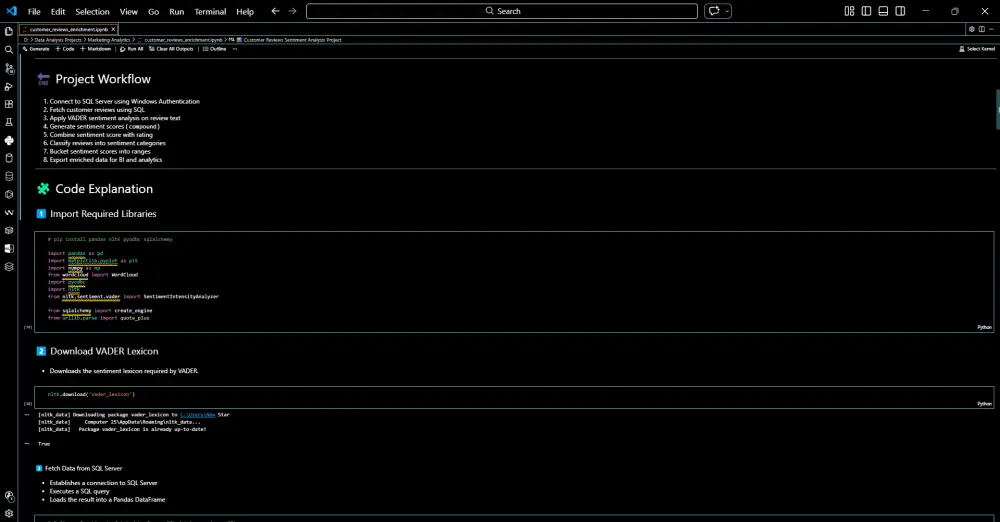
Task: Click the Download VADER Lexicon heading
Action: click(x=105, y=351)
